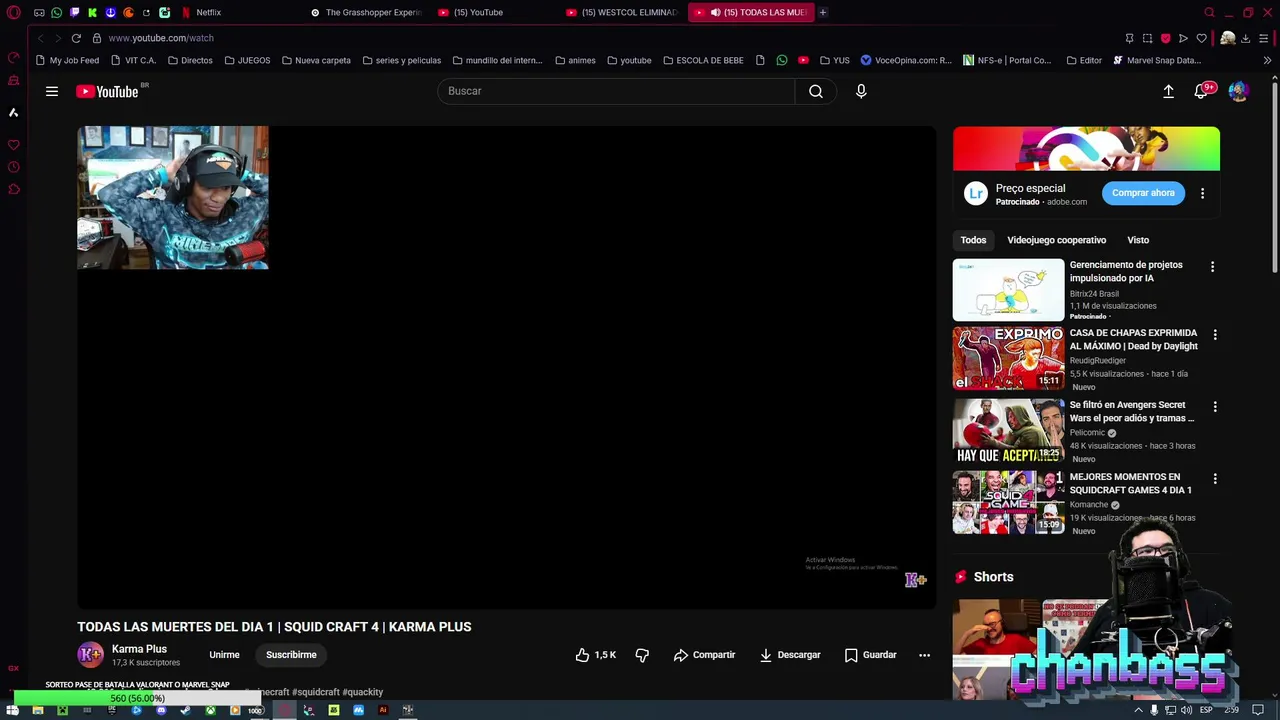Open the pinned Kick tab

tap(92, 12)
